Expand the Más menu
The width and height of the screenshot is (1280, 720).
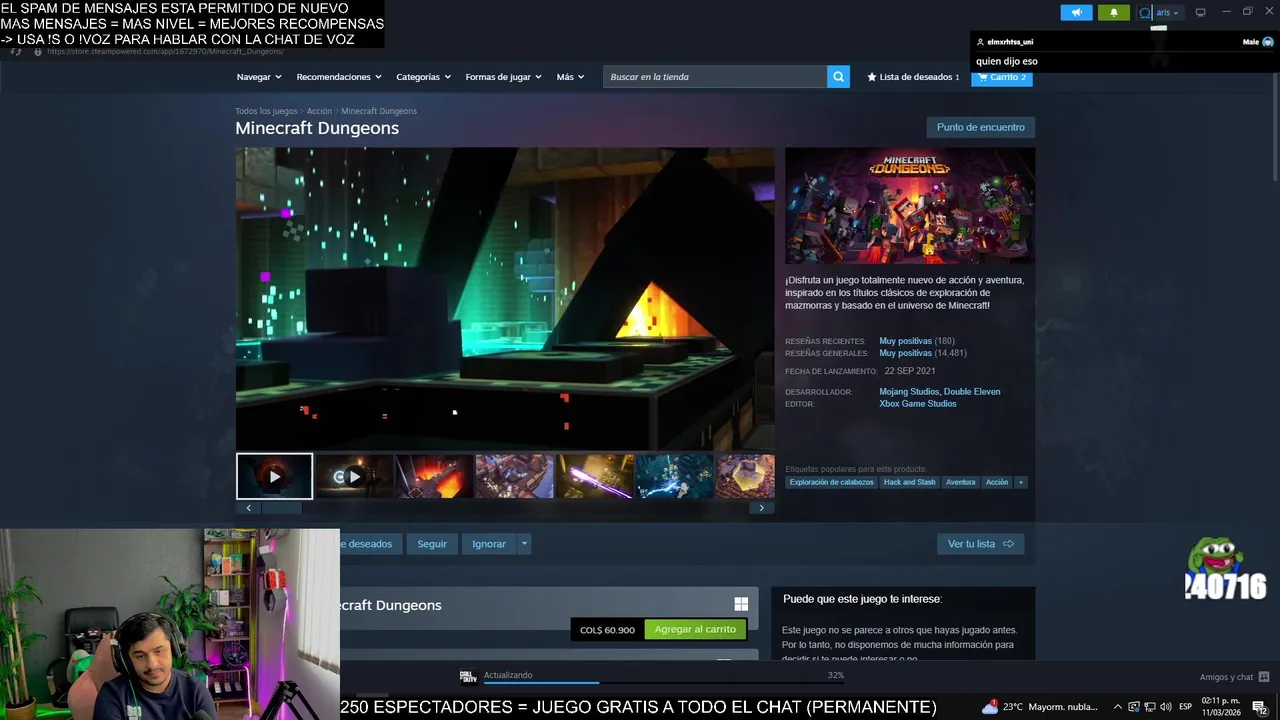pyautogui.click(x=570, y=77)
